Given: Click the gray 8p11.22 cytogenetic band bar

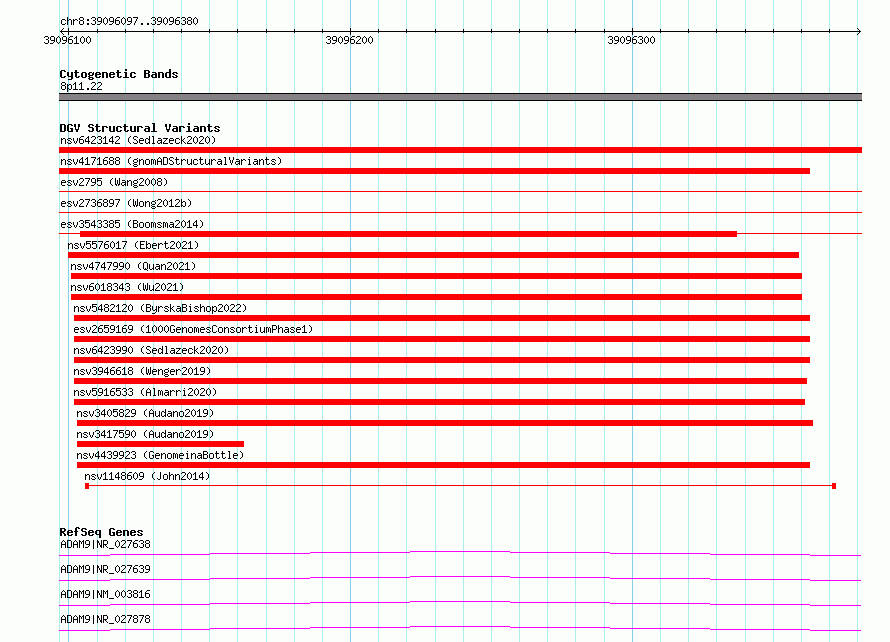Looking at the screenshot, I should coord(460,97).
